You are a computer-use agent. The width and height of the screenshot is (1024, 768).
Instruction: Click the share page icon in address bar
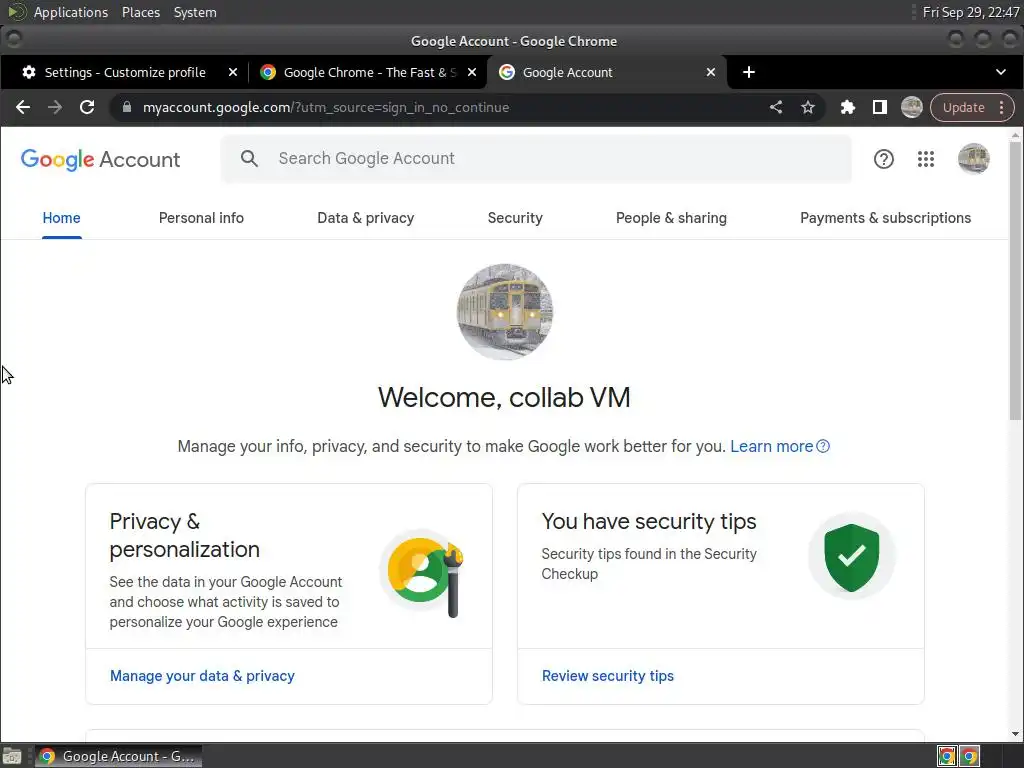pyautogui.click(x=776, y=107)
